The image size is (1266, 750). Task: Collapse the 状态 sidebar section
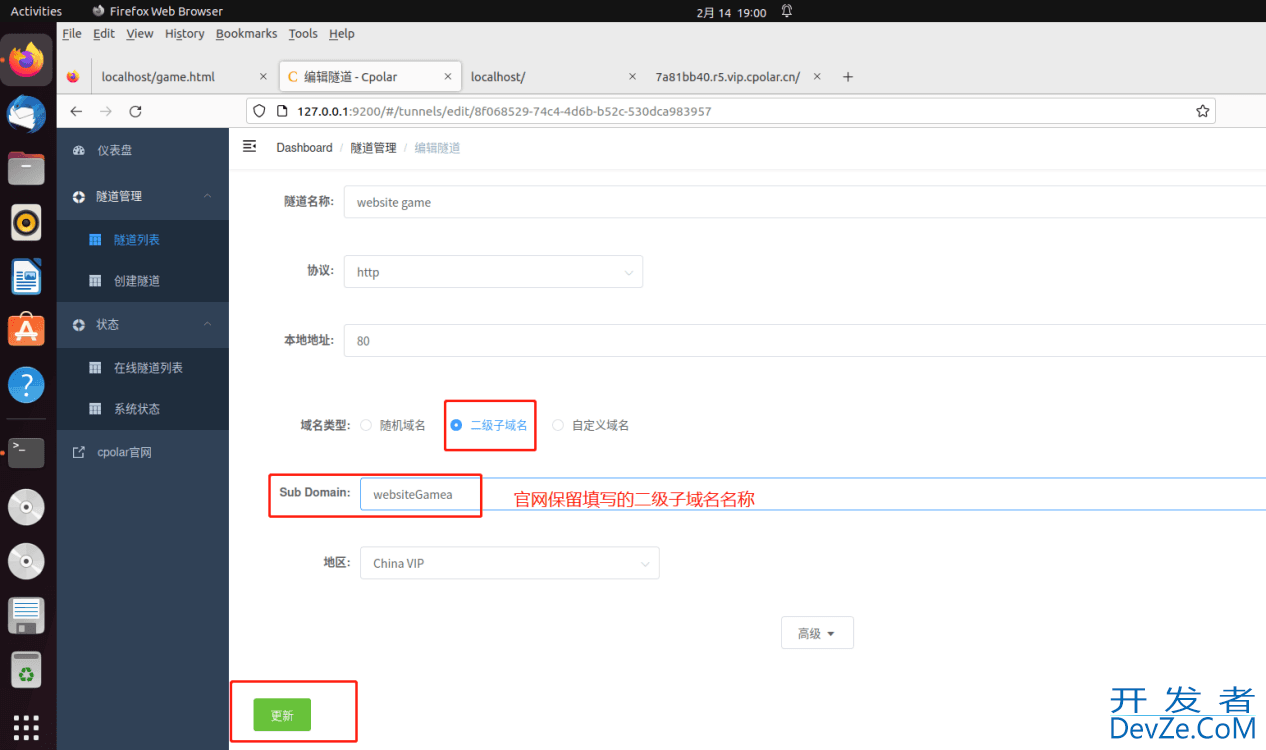pyautogui.click(x=143, y=325)
